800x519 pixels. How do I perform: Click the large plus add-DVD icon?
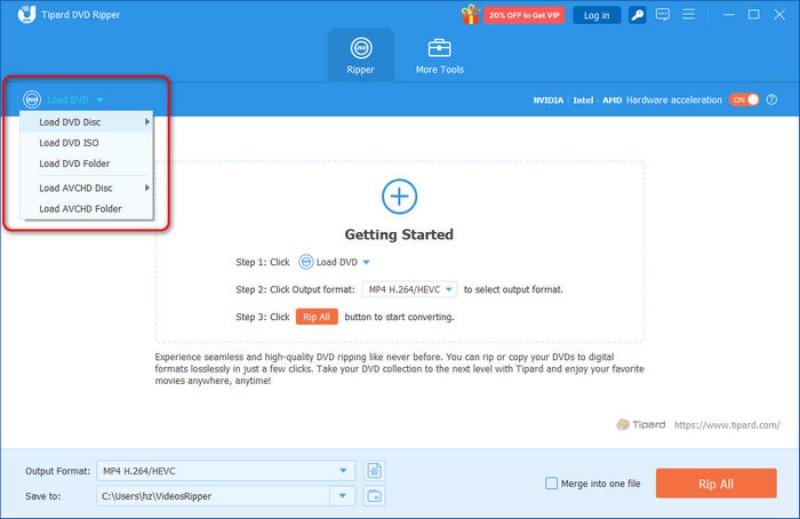pyautogui.click(x=400, y=196)
